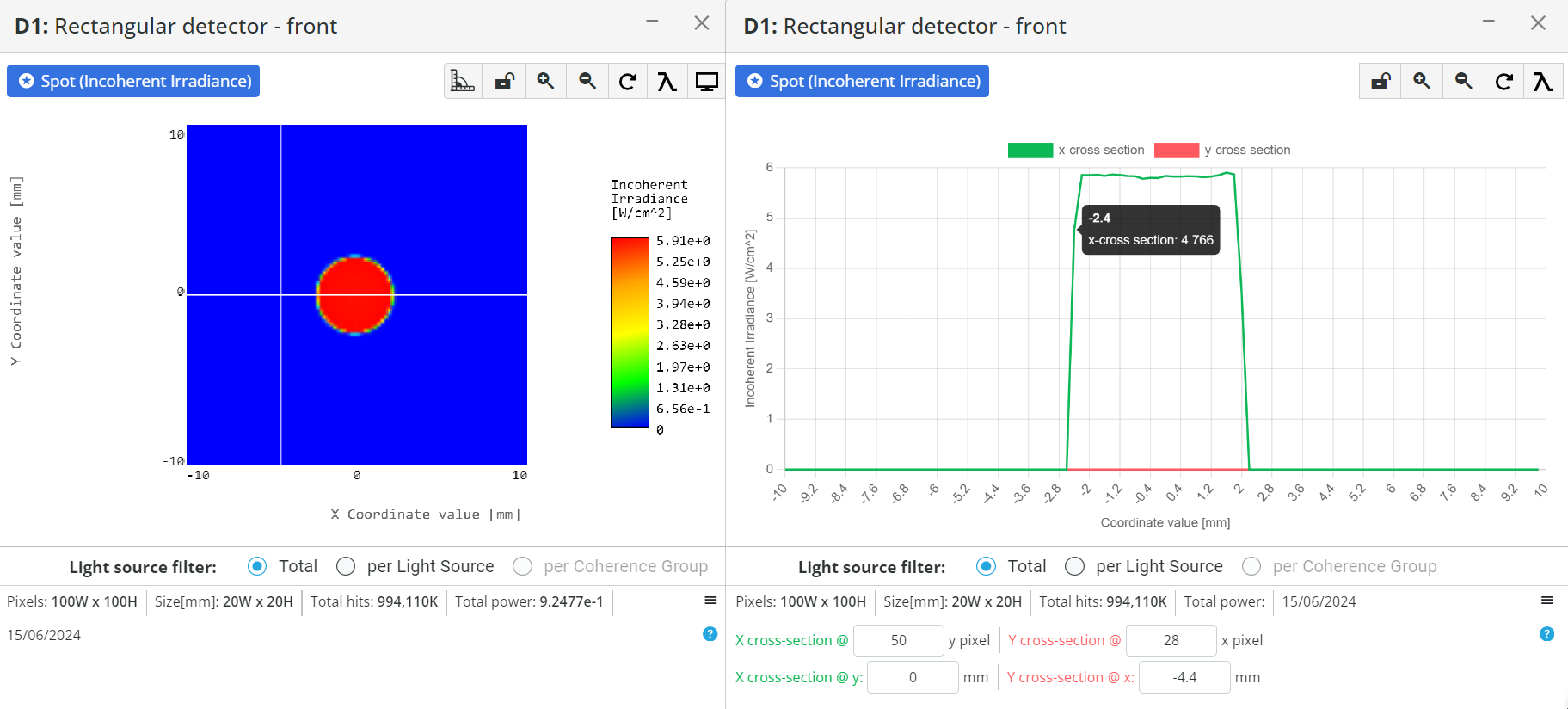Click Total hits: 994,110K in right status bar
This screenshot has width=1568, height=709.
(x=1103, y=601)
